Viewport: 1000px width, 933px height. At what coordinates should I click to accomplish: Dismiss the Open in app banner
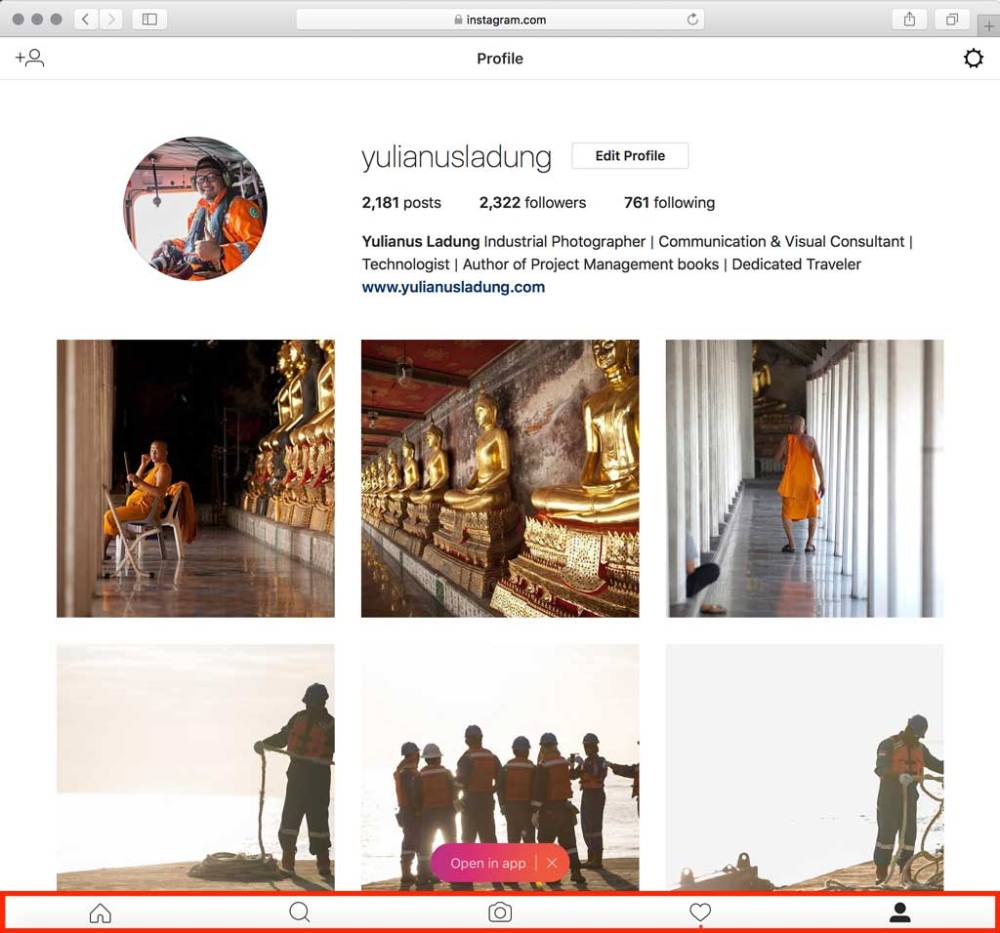click(x=552, y=863)
